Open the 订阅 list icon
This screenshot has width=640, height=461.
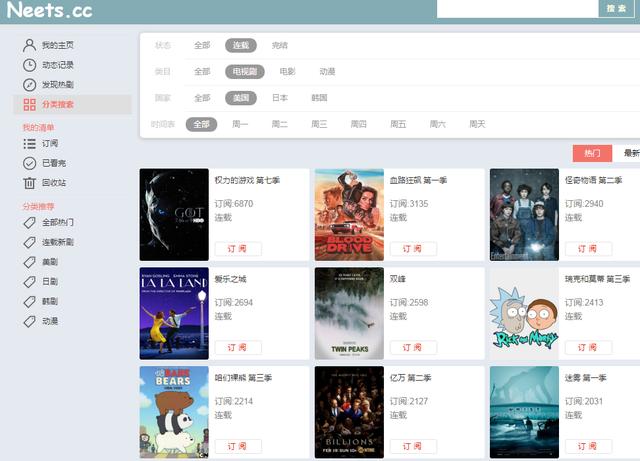pyautogui.click(x=29, y=144)
